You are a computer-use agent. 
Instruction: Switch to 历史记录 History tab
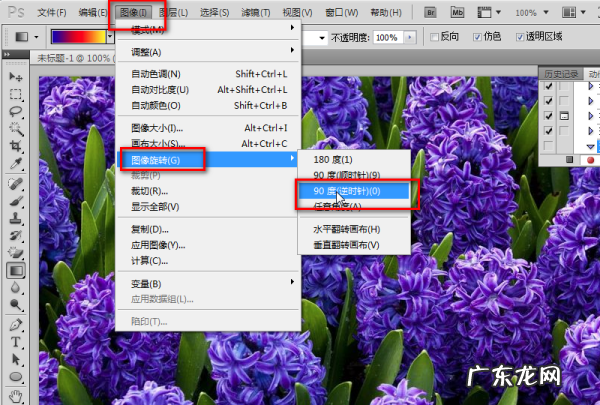(561, 73)
